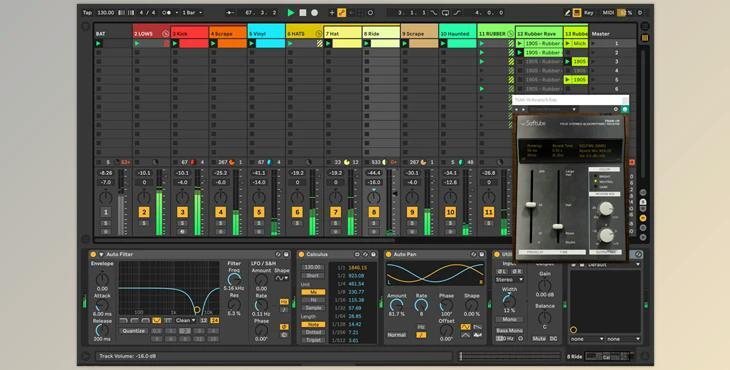Click the Auto Filter Freq knob
Viewport: 730px width, 370px height.
[x=234, y=279]
